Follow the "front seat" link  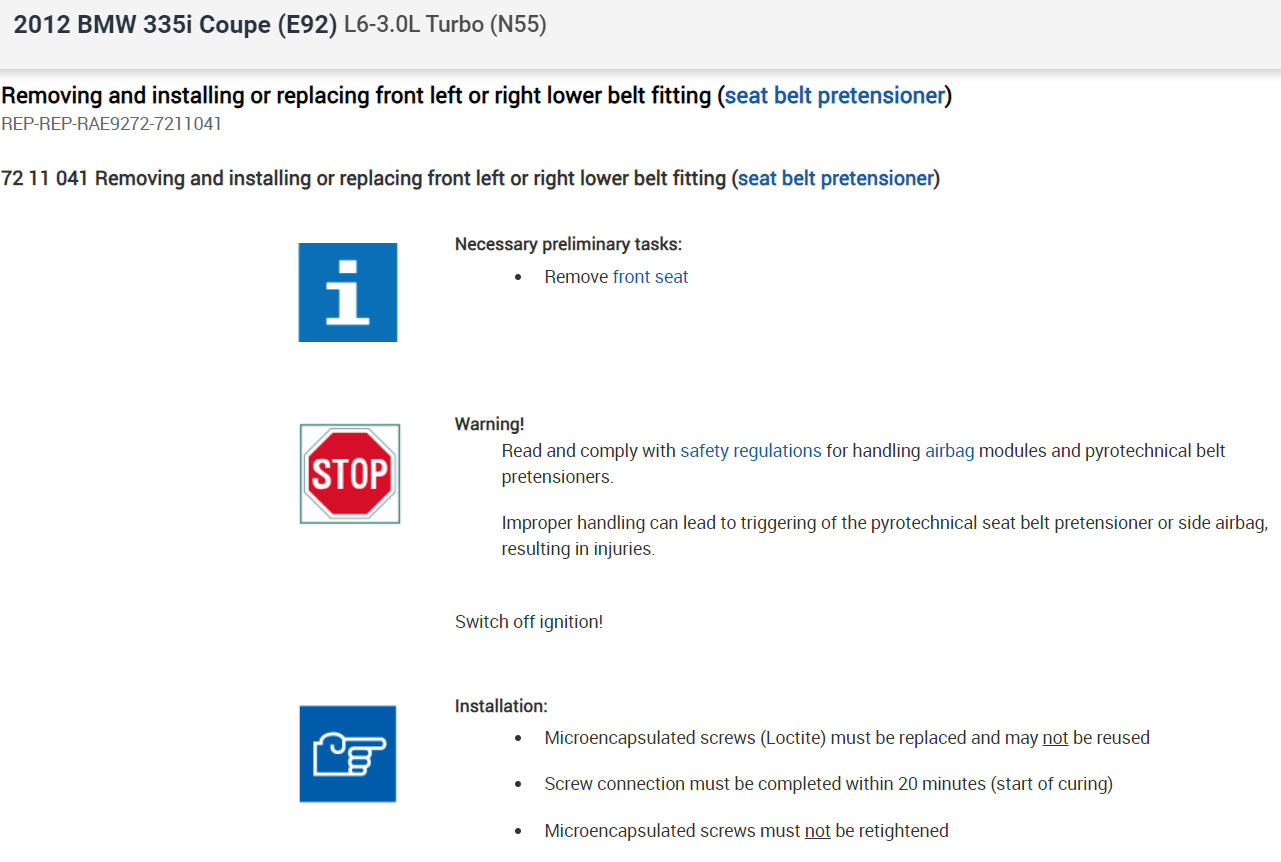click(650, 277)
